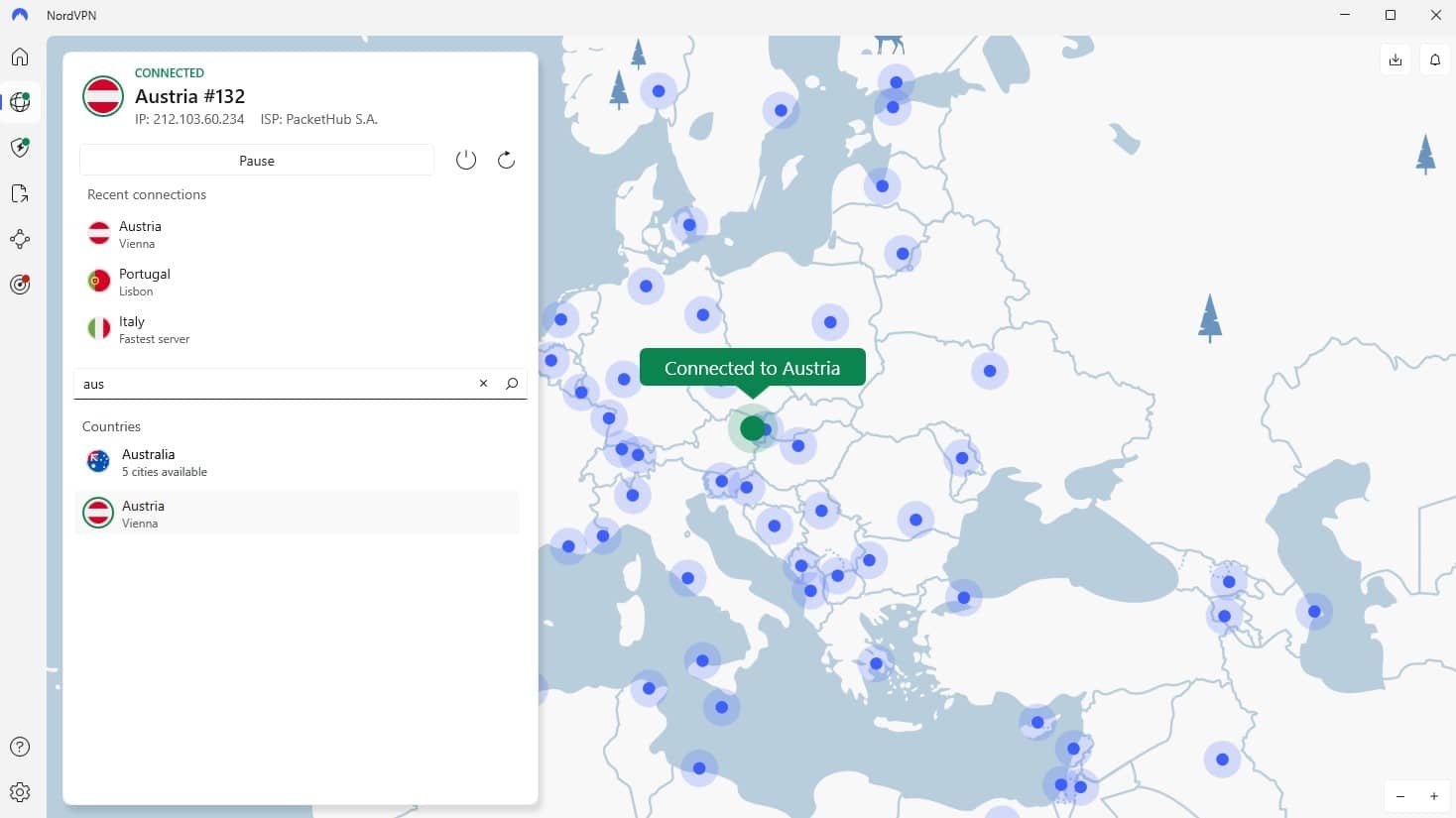Open the Threat Protection shield icon

pos(20,148)
